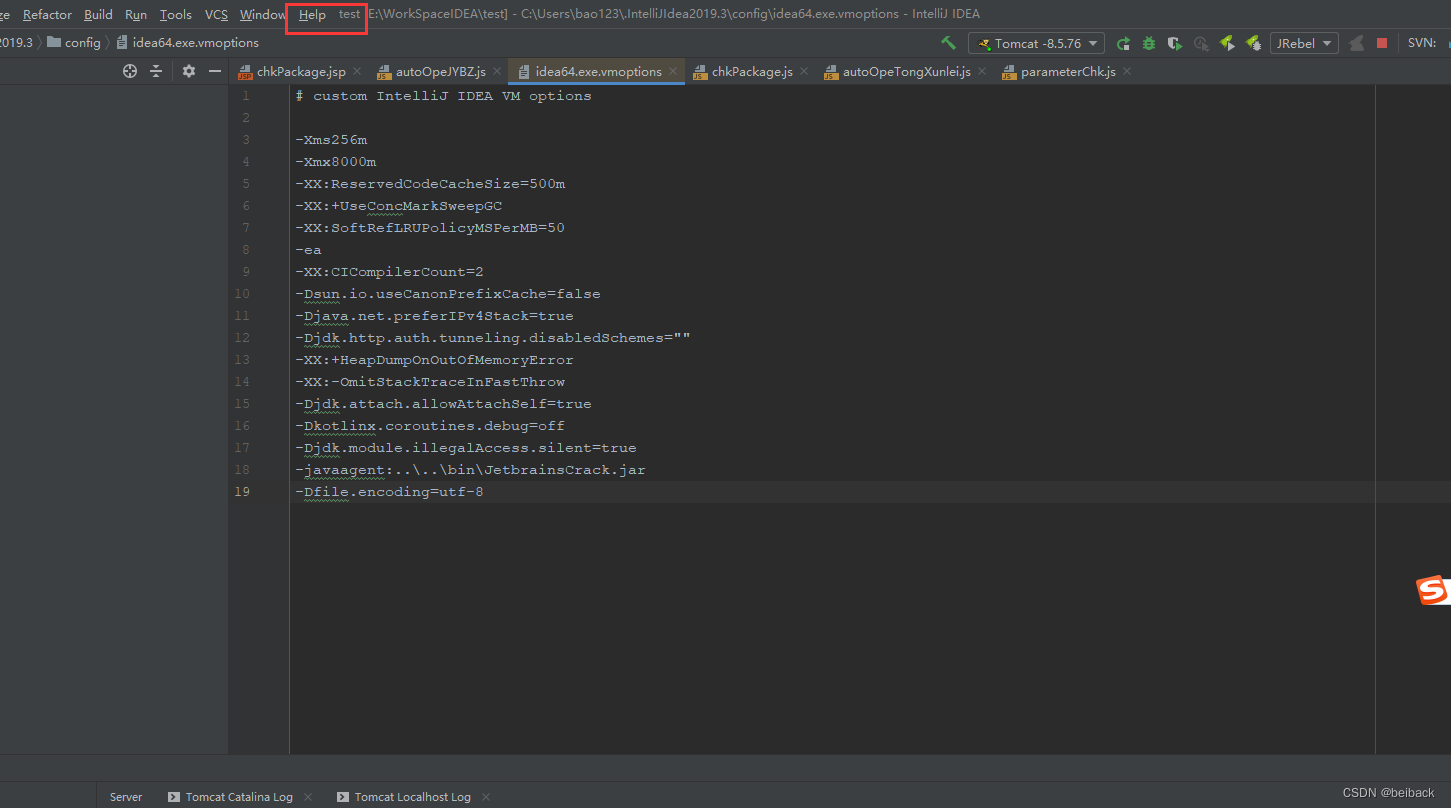Open the Refactor menu
1451x808 pixels.
coord(47,15)
